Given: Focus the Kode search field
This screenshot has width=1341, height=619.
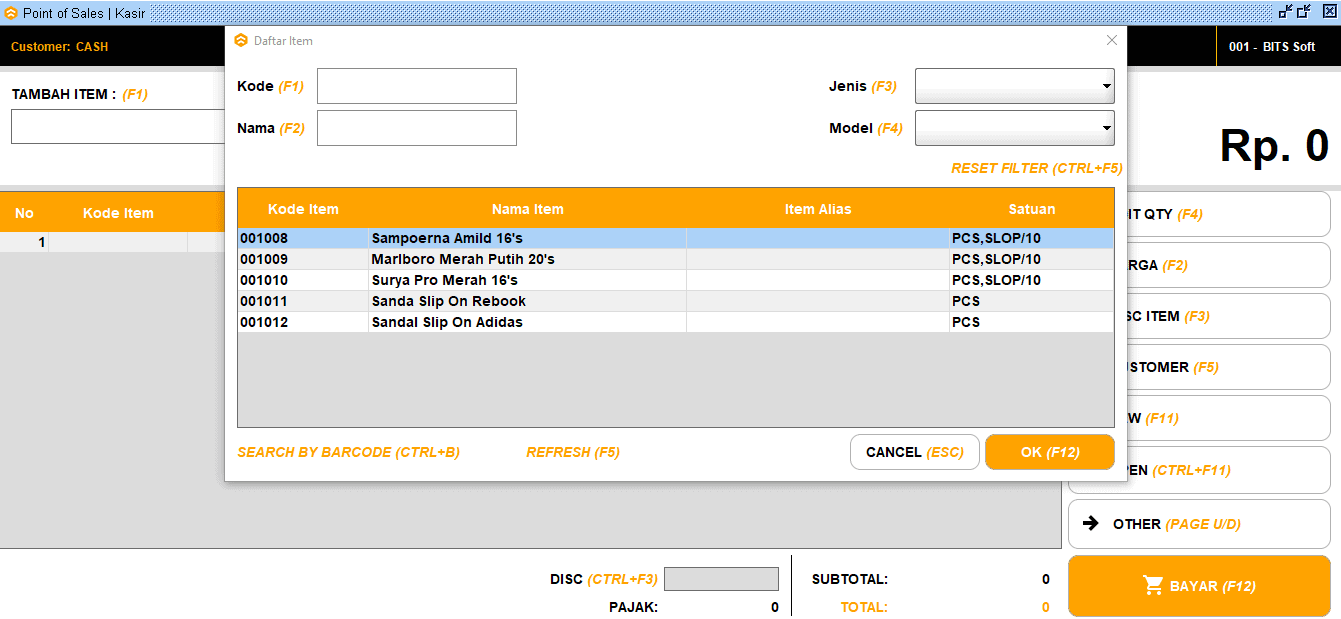Looking at the screenshot, I should [x=416, y=86].
